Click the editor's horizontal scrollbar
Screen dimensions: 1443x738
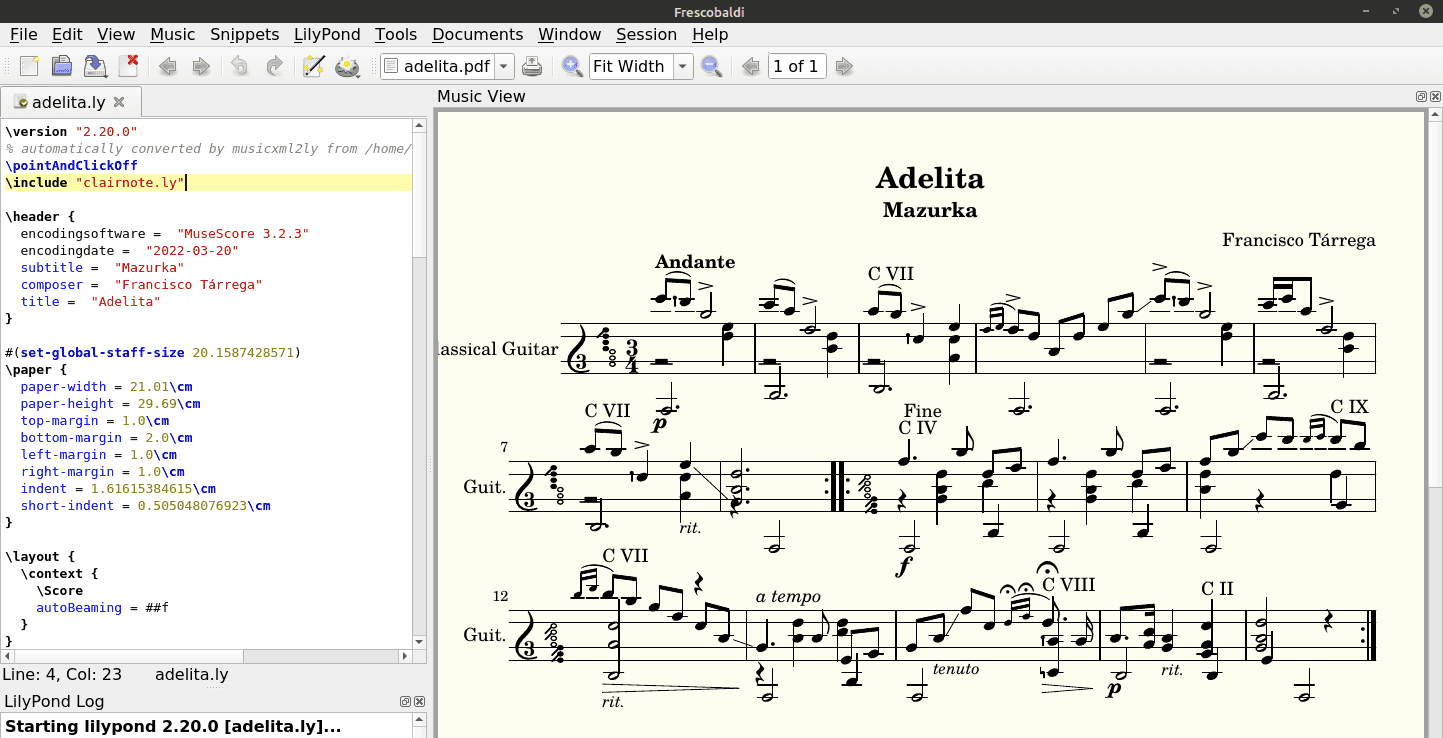200,656
